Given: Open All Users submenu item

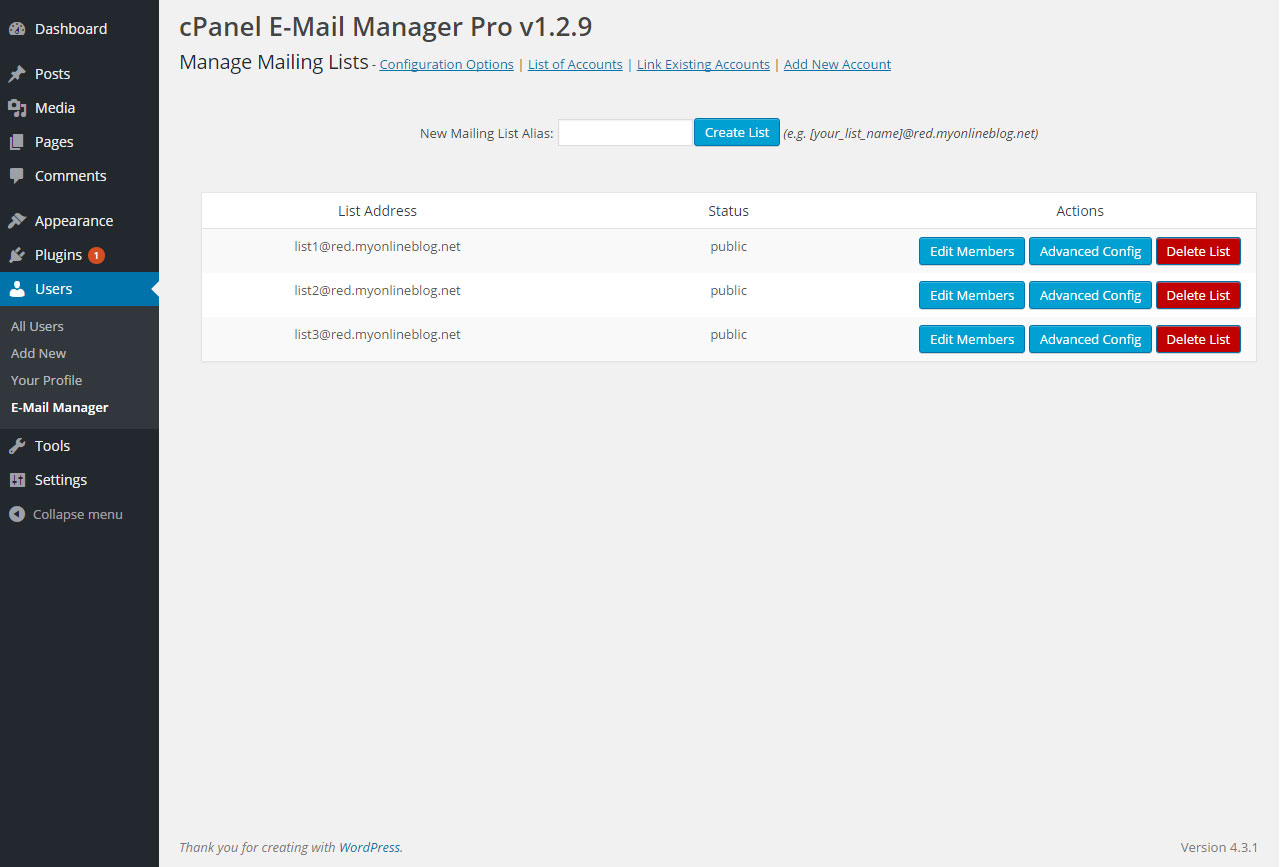Looking at the screenshot, I should [x=37, y=326].
